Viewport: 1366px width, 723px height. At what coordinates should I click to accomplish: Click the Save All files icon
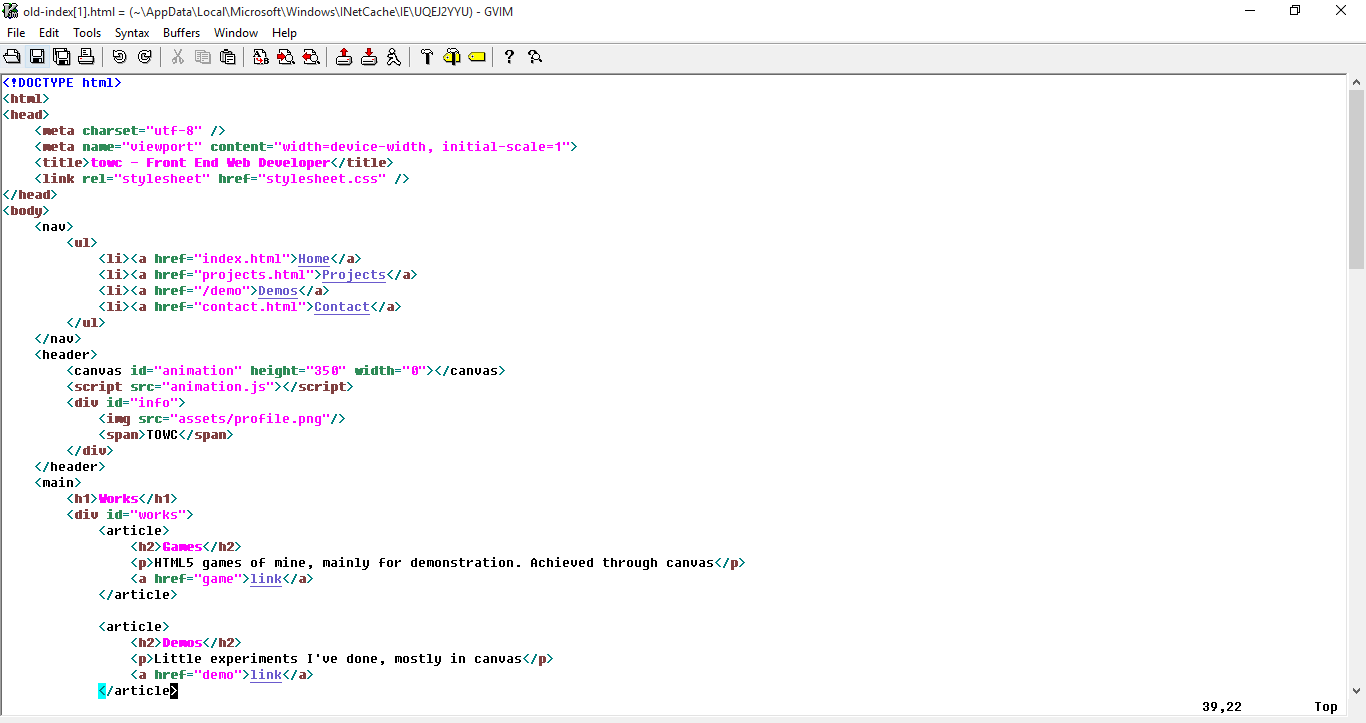(x=61, y=57)
